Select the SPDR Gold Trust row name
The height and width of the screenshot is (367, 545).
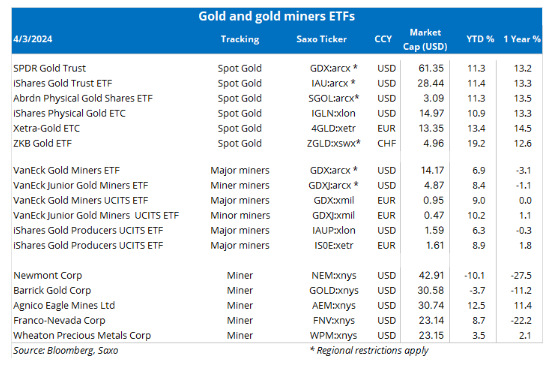(x=49, y=68)
